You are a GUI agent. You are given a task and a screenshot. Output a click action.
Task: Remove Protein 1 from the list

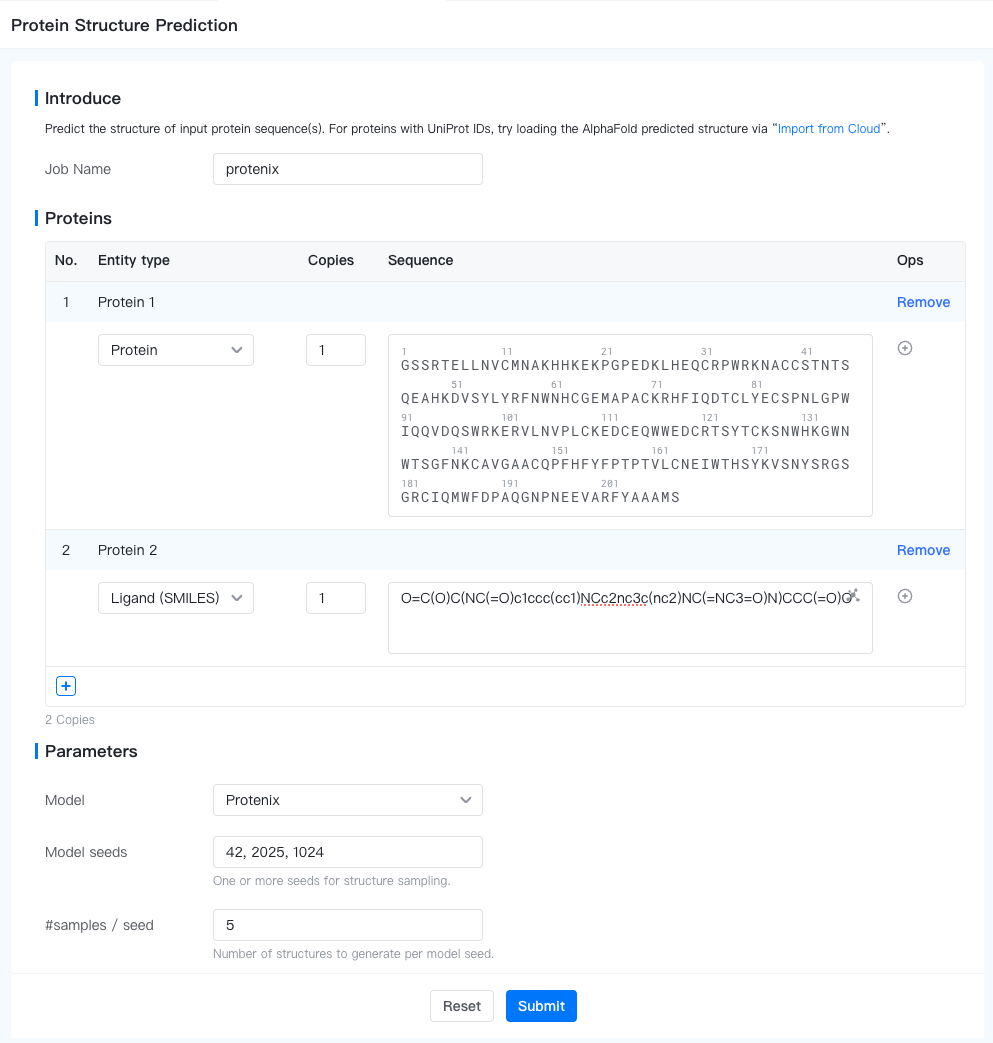[923, 302]
